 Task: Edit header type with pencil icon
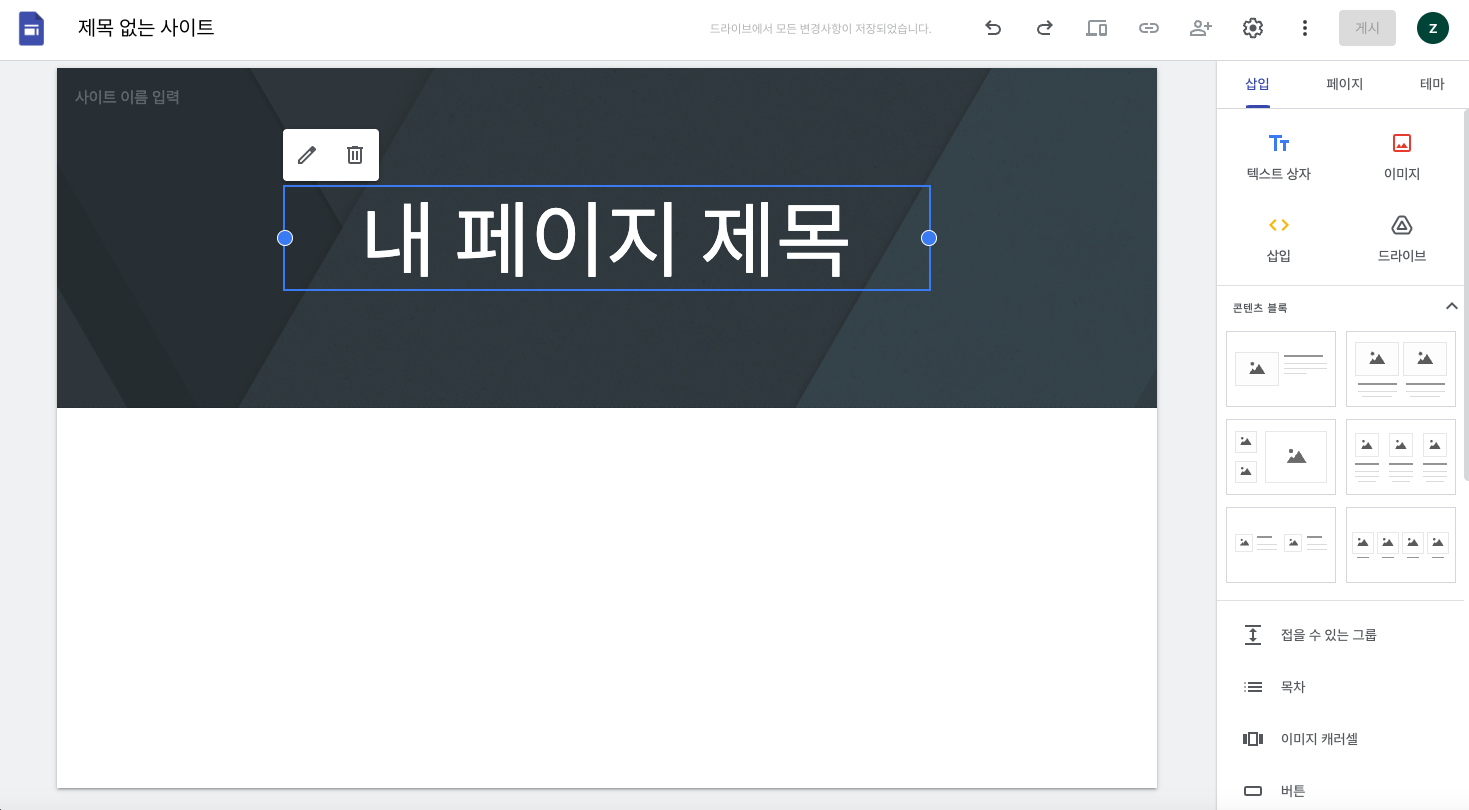coord(307,155)
